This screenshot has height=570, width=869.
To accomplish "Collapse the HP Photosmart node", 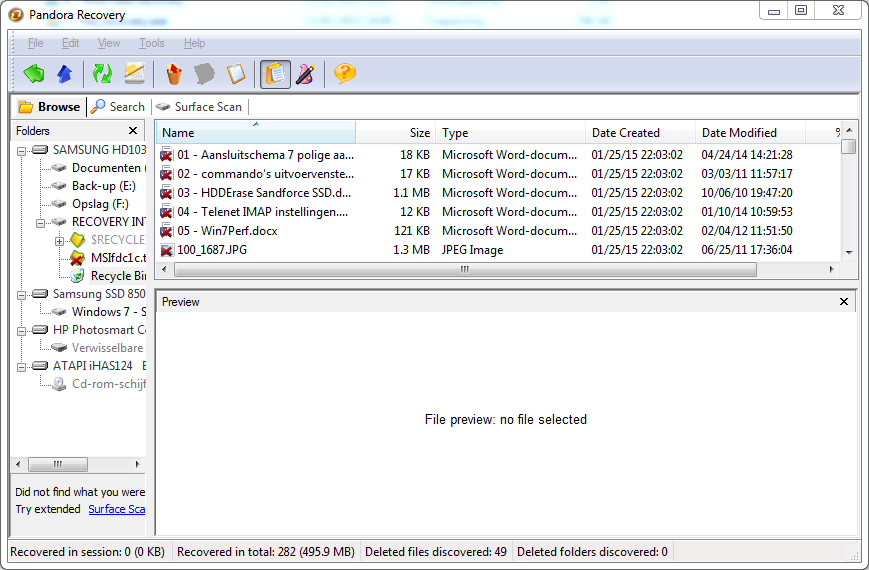I will point(21,331).
